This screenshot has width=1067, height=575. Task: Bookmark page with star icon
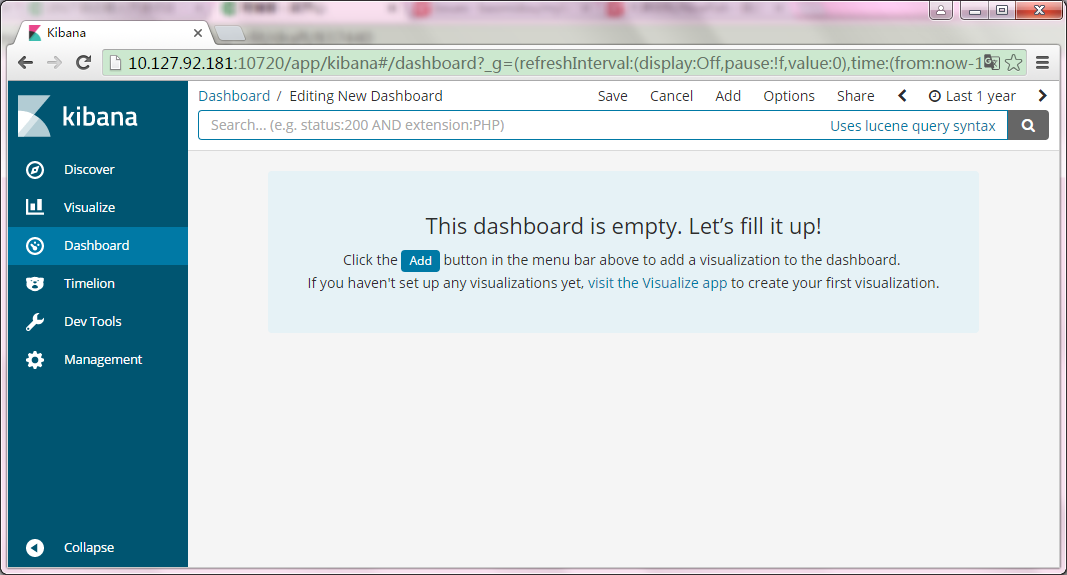(x=1014, y=63)
